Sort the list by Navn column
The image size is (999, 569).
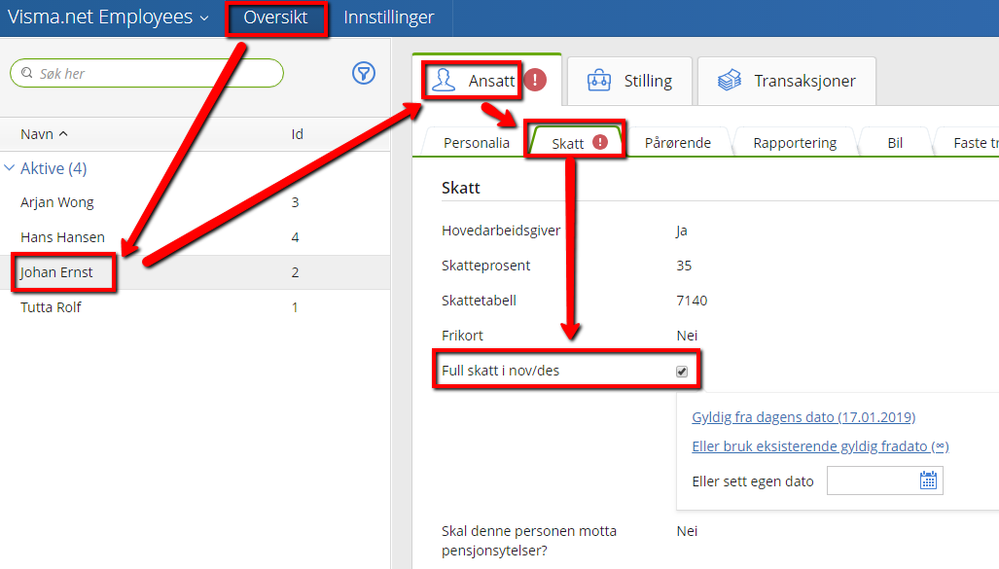(43, 134)
